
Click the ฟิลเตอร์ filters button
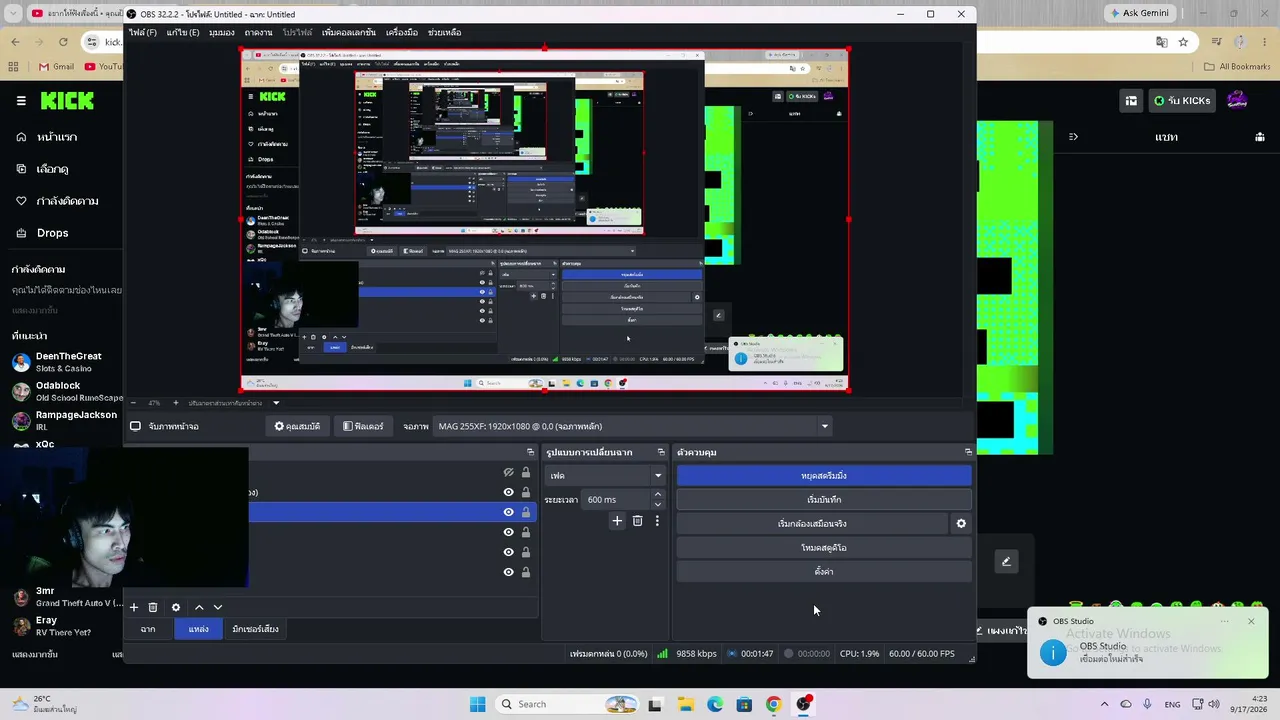(362, 426)
